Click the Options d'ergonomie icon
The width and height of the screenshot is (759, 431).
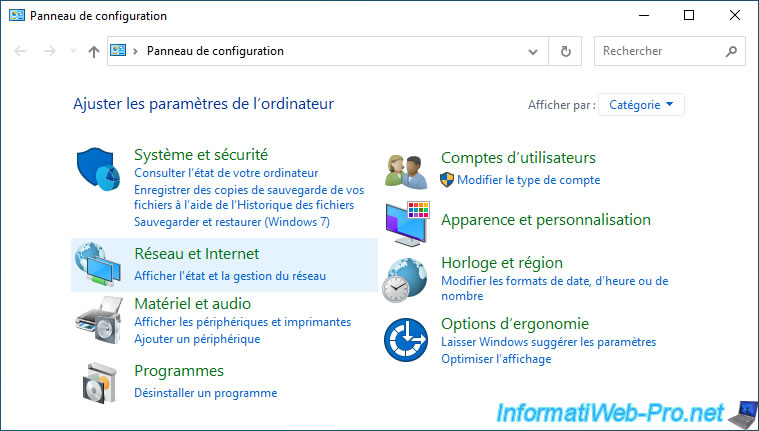point(406,338)
